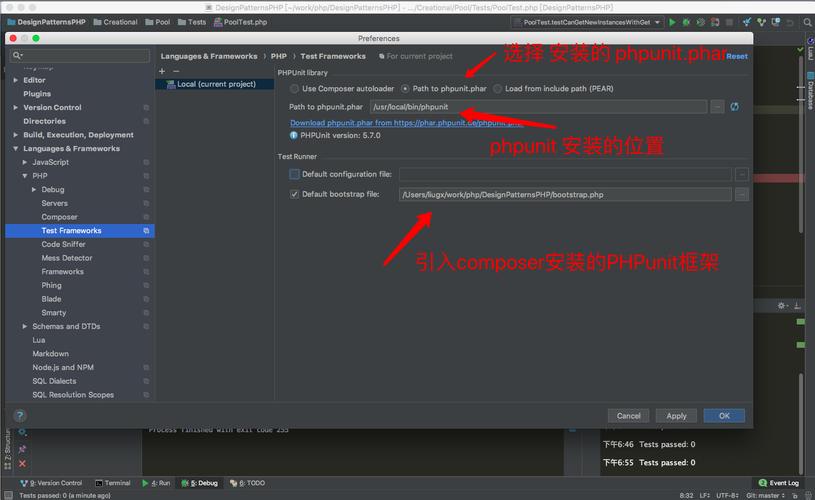Select Use Composer autoloader option
This screenshot has width=815, height=500.
295,89
